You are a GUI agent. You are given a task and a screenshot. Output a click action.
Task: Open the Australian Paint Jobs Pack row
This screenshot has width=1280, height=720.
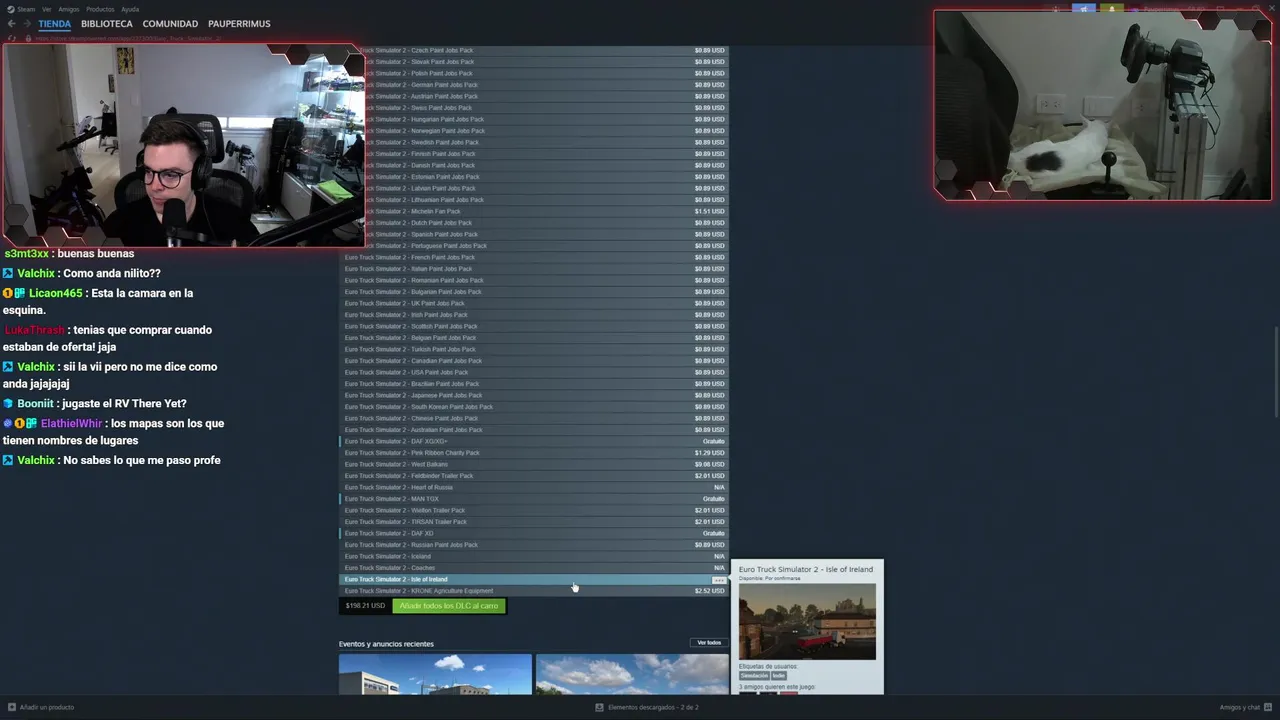[x=534, y=430]
